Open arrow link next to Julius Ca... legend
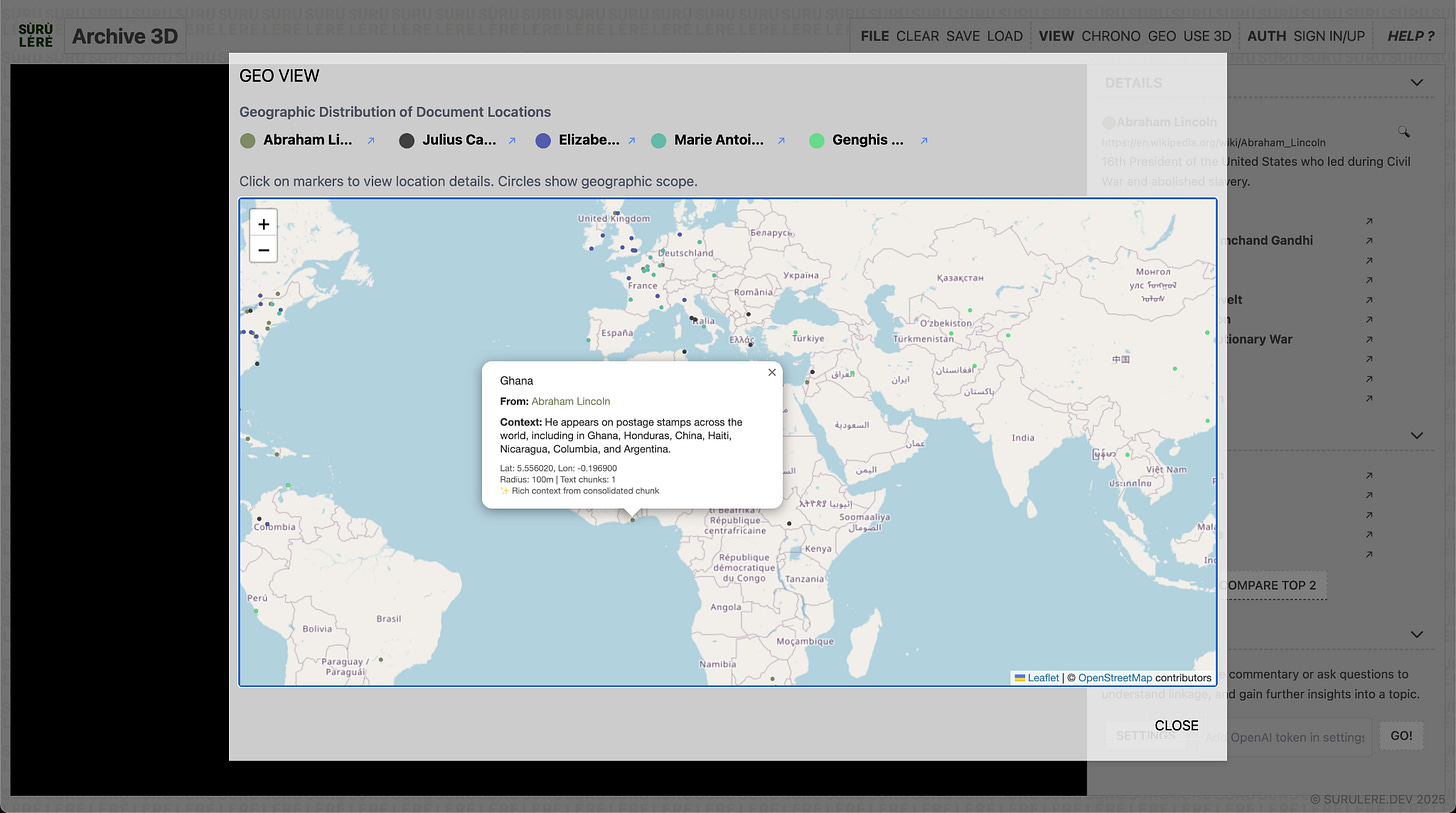This screenshot has height=813, width=1456. pyautogui.click(x=512, y=141)
